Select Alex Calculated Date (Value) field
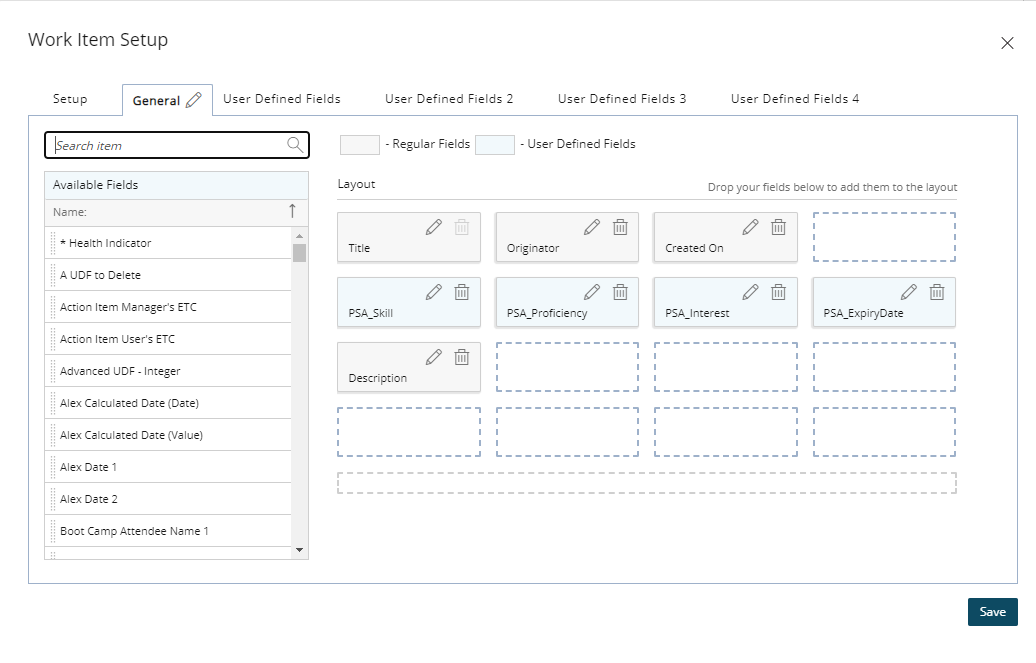 click(168, 436)
